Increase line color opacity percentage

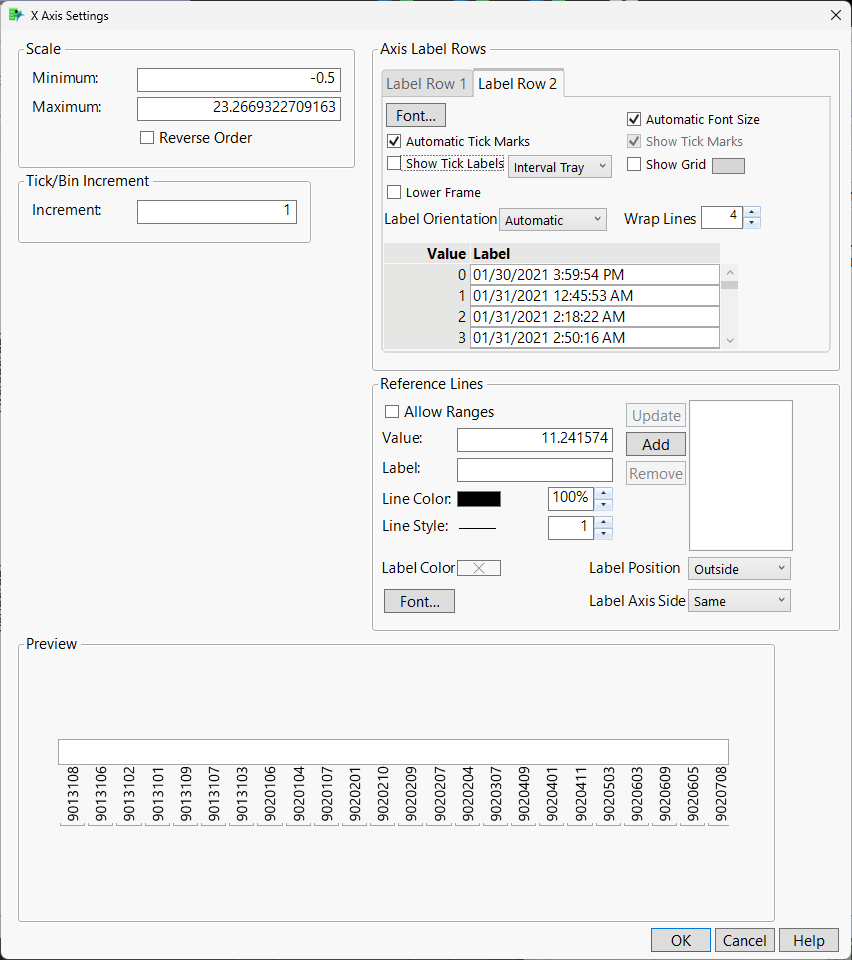click(x=604, y=493)
